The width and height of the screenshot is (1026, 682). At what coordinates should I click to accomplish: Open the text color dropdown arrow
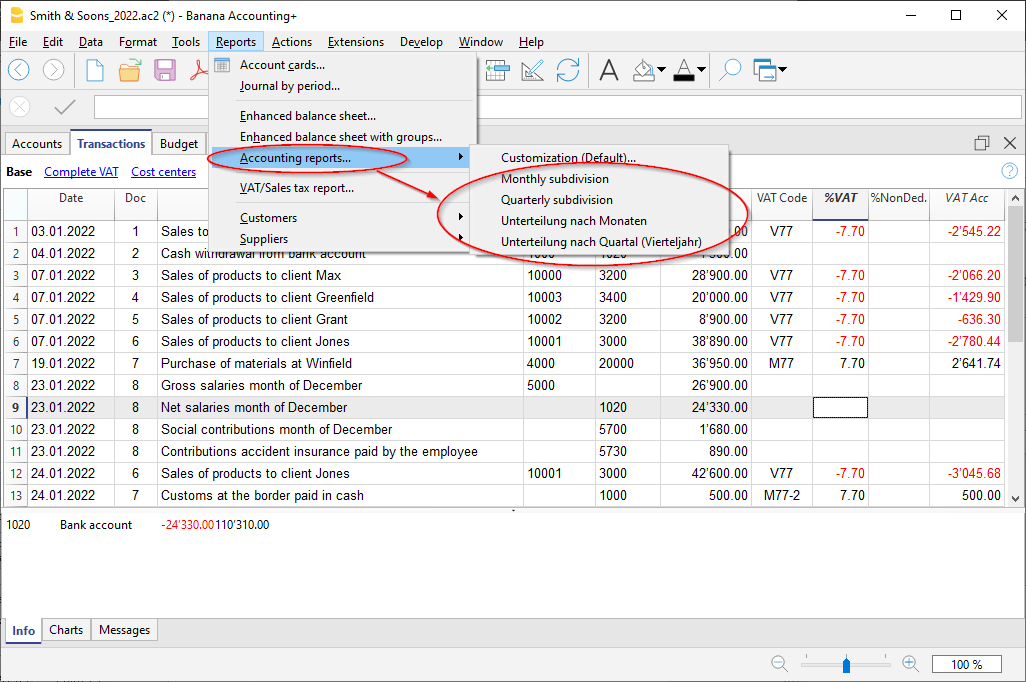click(x=702, y=70)
